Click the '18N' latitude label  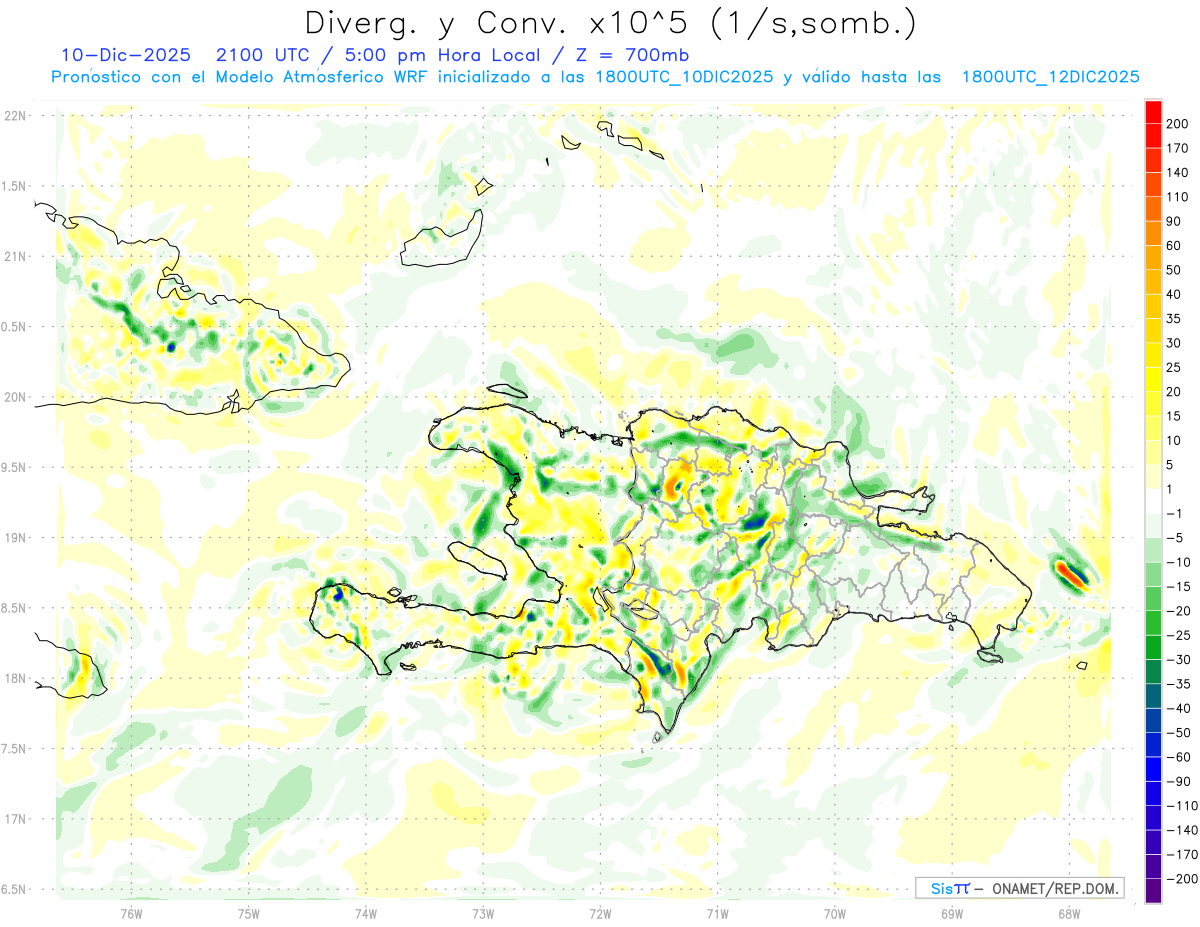[14, 678]
